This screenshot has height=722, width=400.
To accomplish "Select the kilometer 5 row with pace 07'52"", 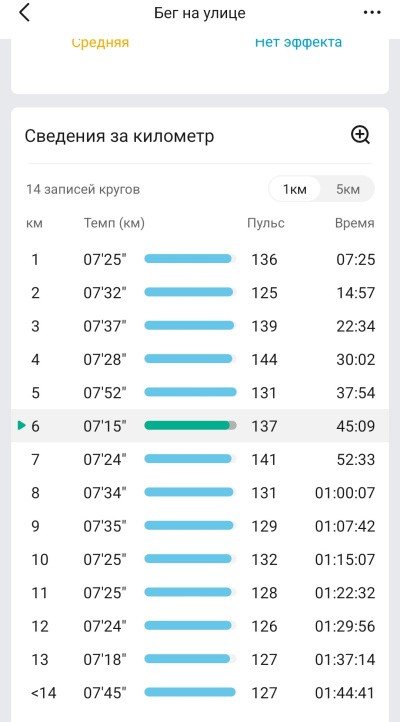I will (x=200, y=392).
